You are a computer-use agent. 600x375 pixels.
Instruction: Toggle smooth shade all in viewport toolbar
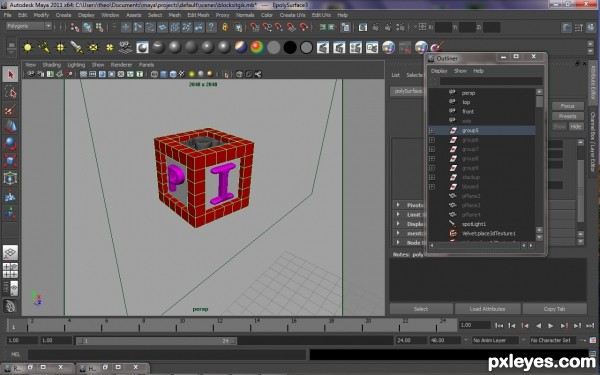163,74
